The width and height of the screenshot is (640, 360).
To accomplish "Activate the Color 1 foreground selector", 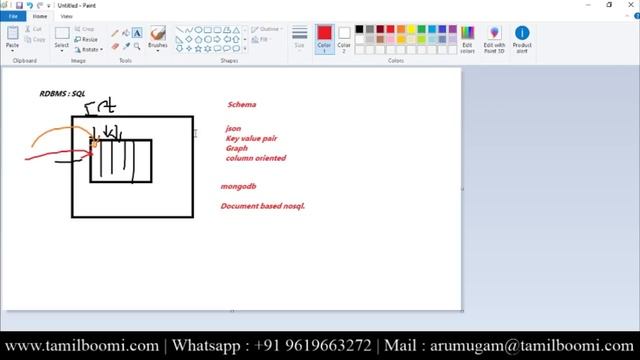I will point(324,39).
